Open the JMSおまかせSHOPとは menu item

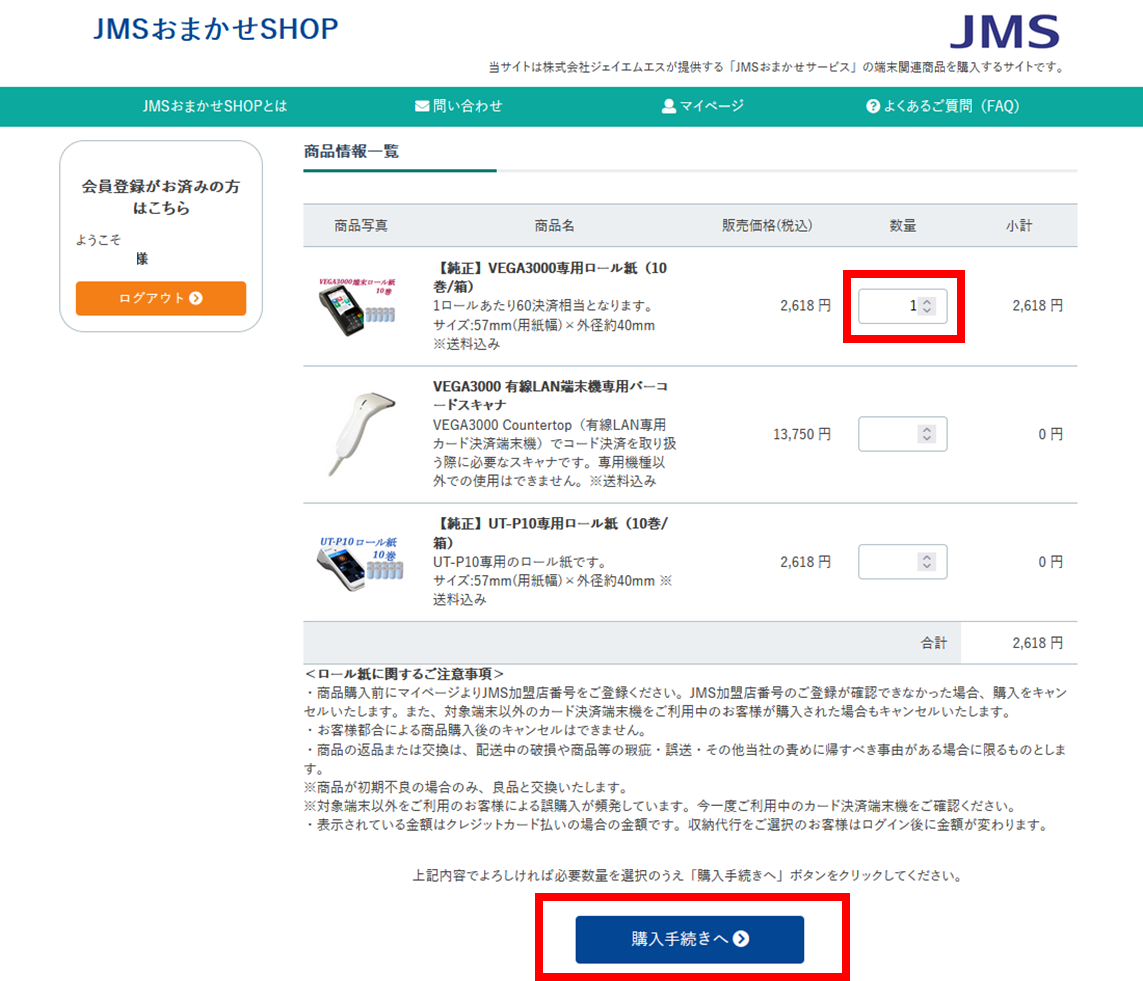pos(215,106)
